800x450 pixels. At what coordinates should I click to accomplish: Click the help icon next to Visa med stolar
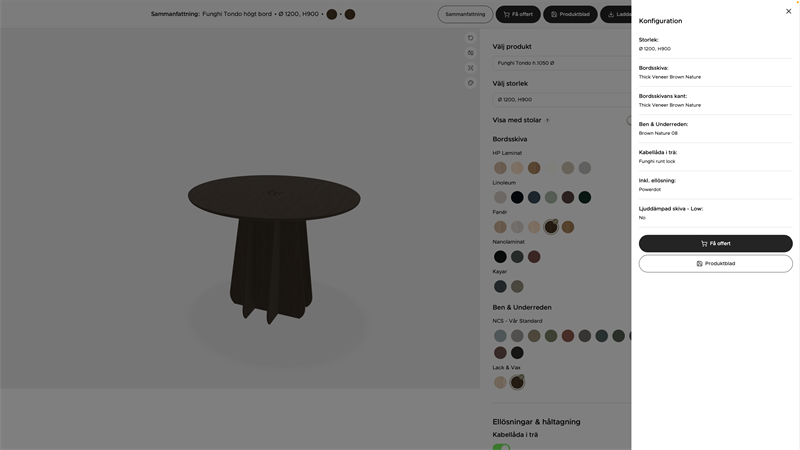click(x=547, y=121)
